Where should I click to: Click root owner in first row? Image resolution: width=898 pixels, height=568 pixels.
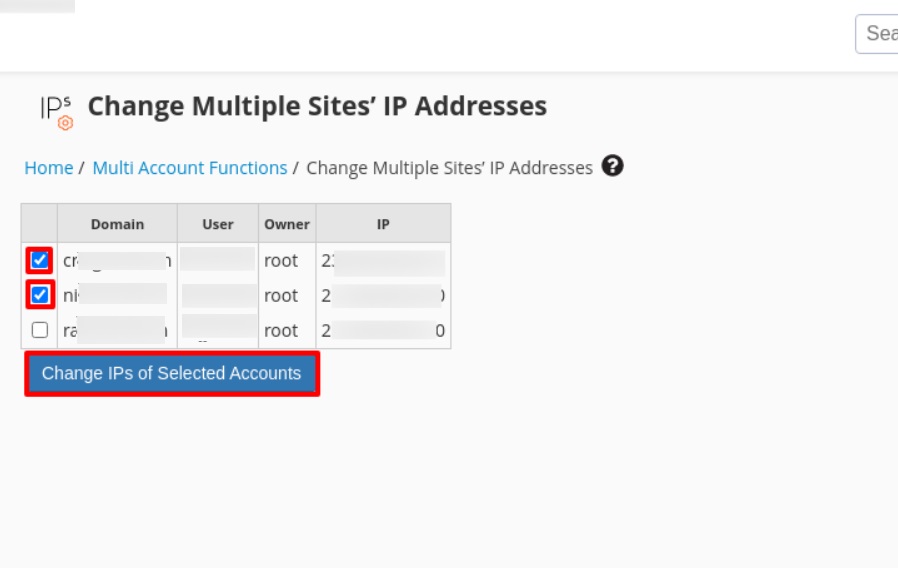[281, 261]
